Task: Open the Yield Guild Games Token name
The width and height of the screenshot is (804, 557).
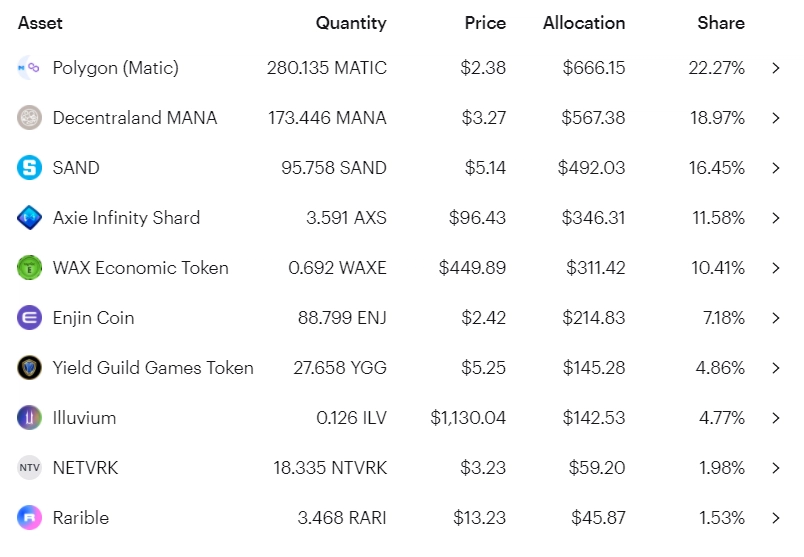Action: (x=153, y=368)
